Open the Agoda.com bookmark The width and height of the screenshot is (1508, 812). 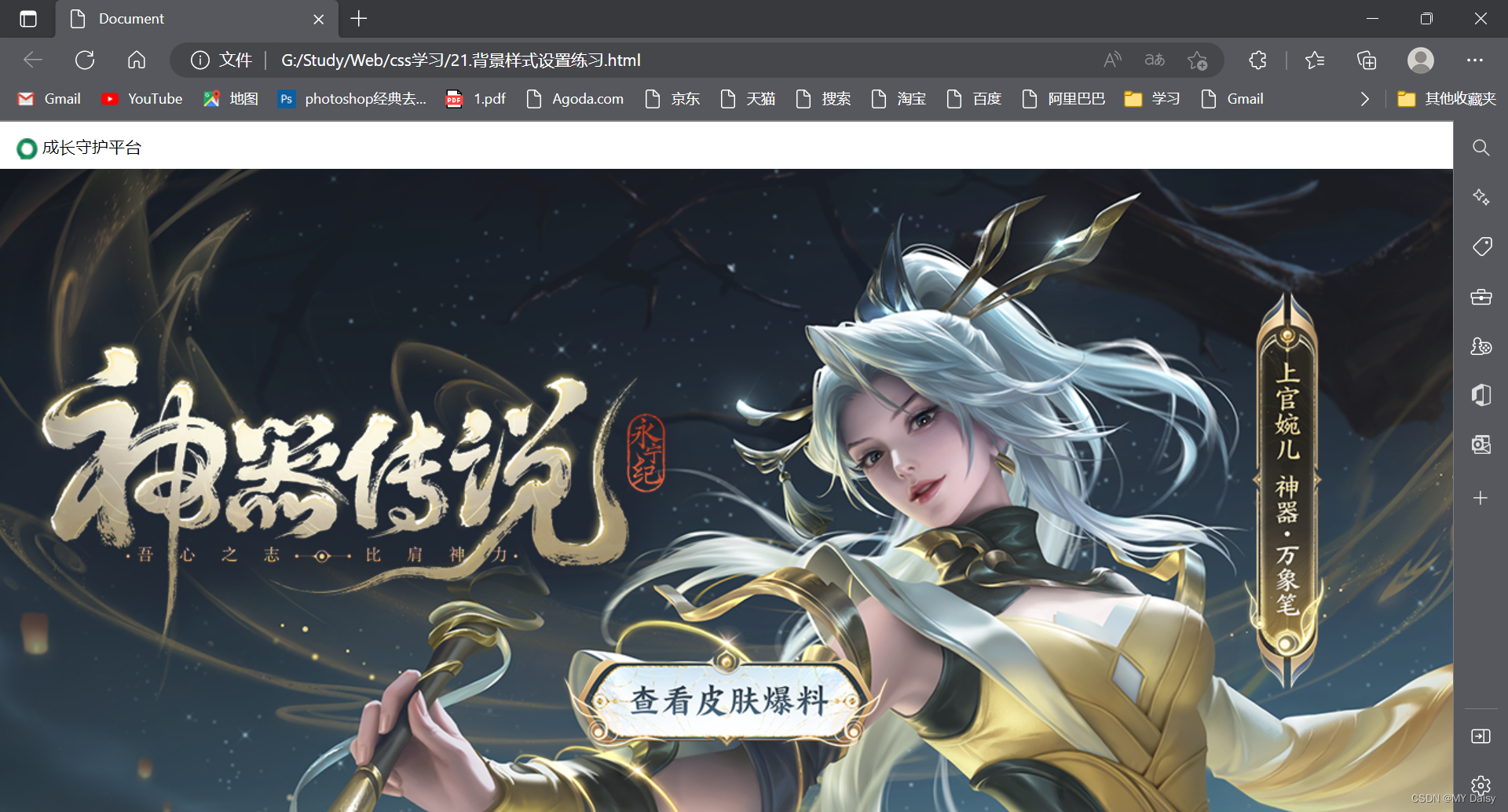[x=575, y=99]
